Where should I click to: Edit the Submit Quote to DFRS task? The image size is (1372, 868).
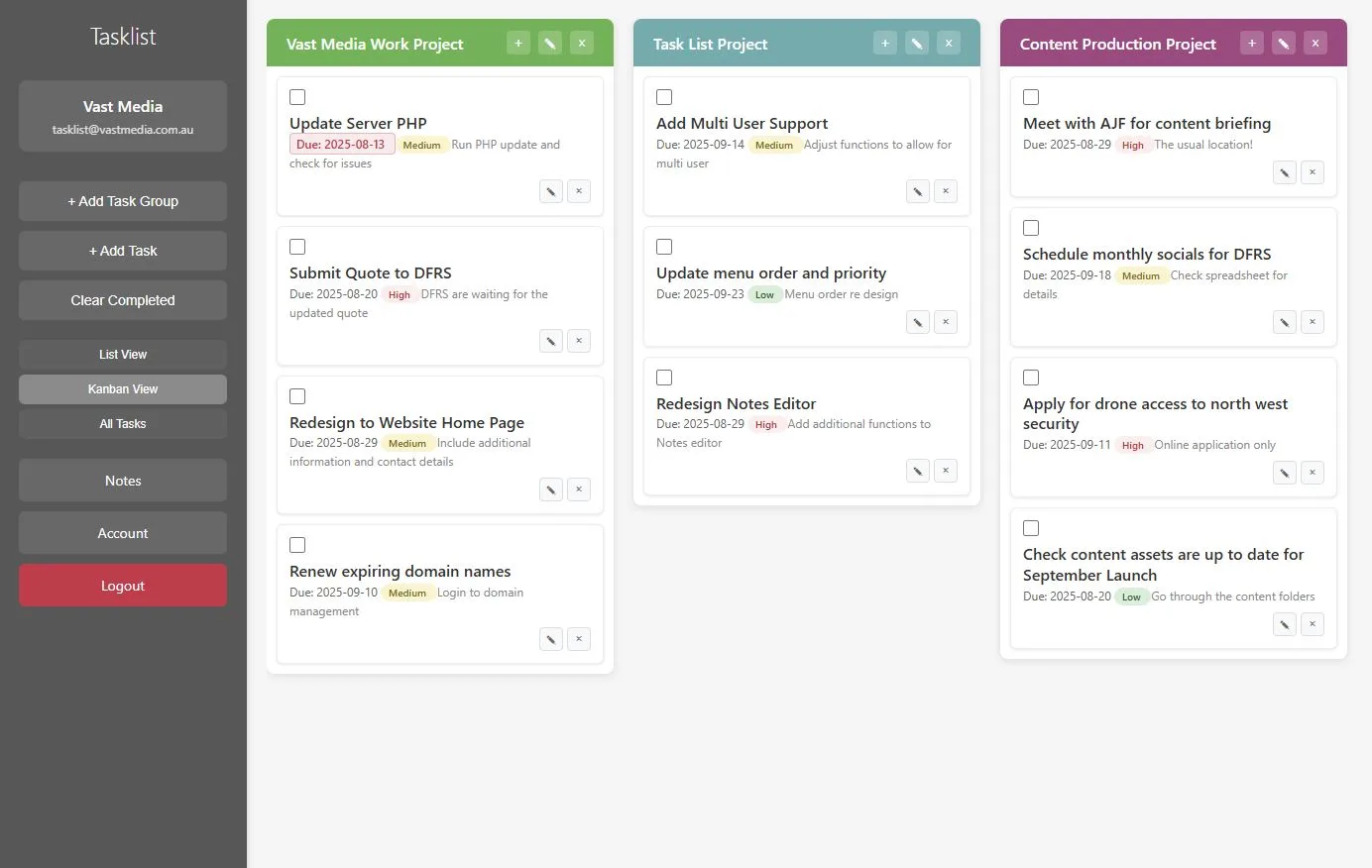(x=551, y=341)
